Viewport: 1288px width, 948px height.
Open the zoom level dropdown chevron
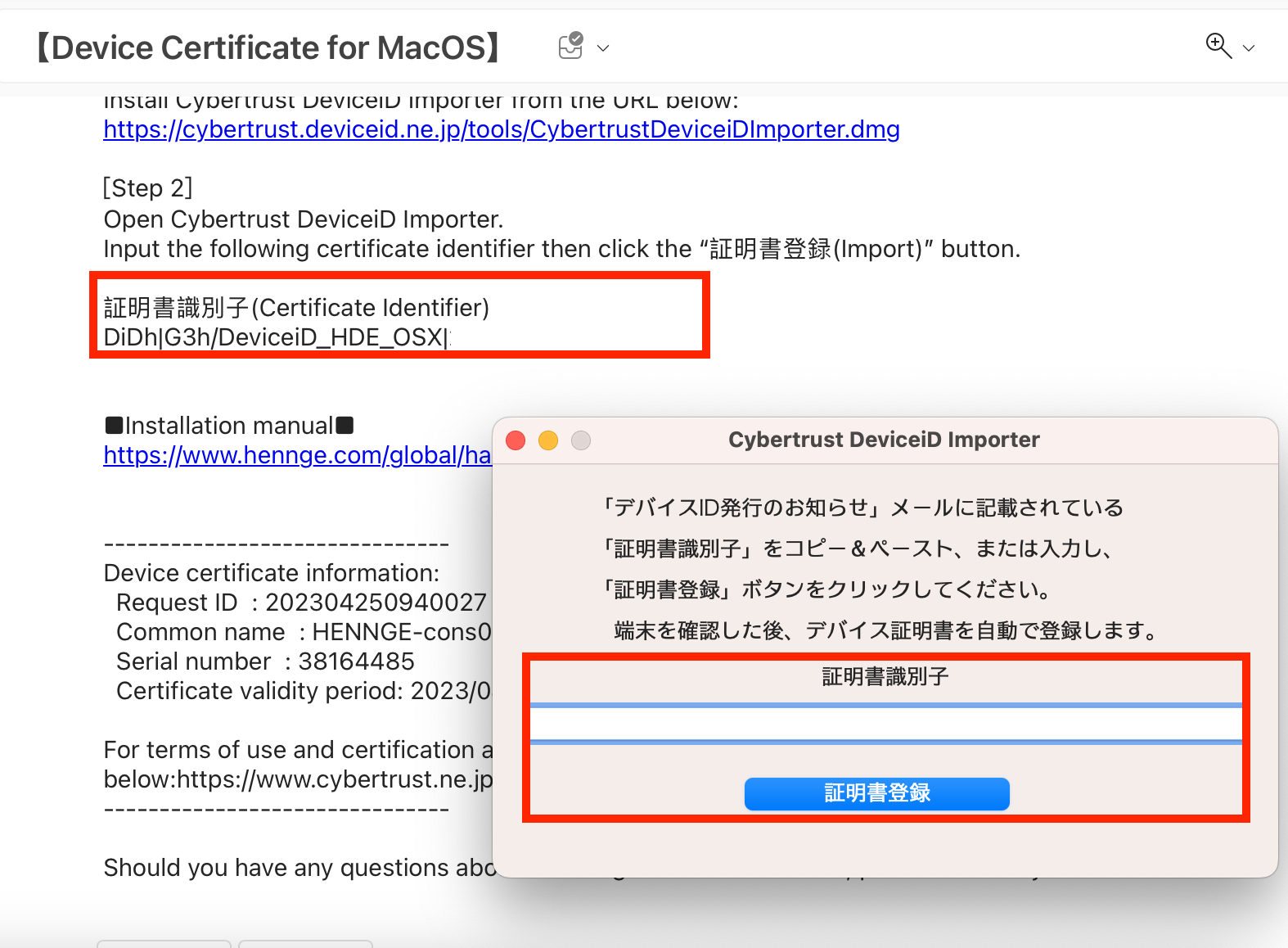tap(1249, 48)
